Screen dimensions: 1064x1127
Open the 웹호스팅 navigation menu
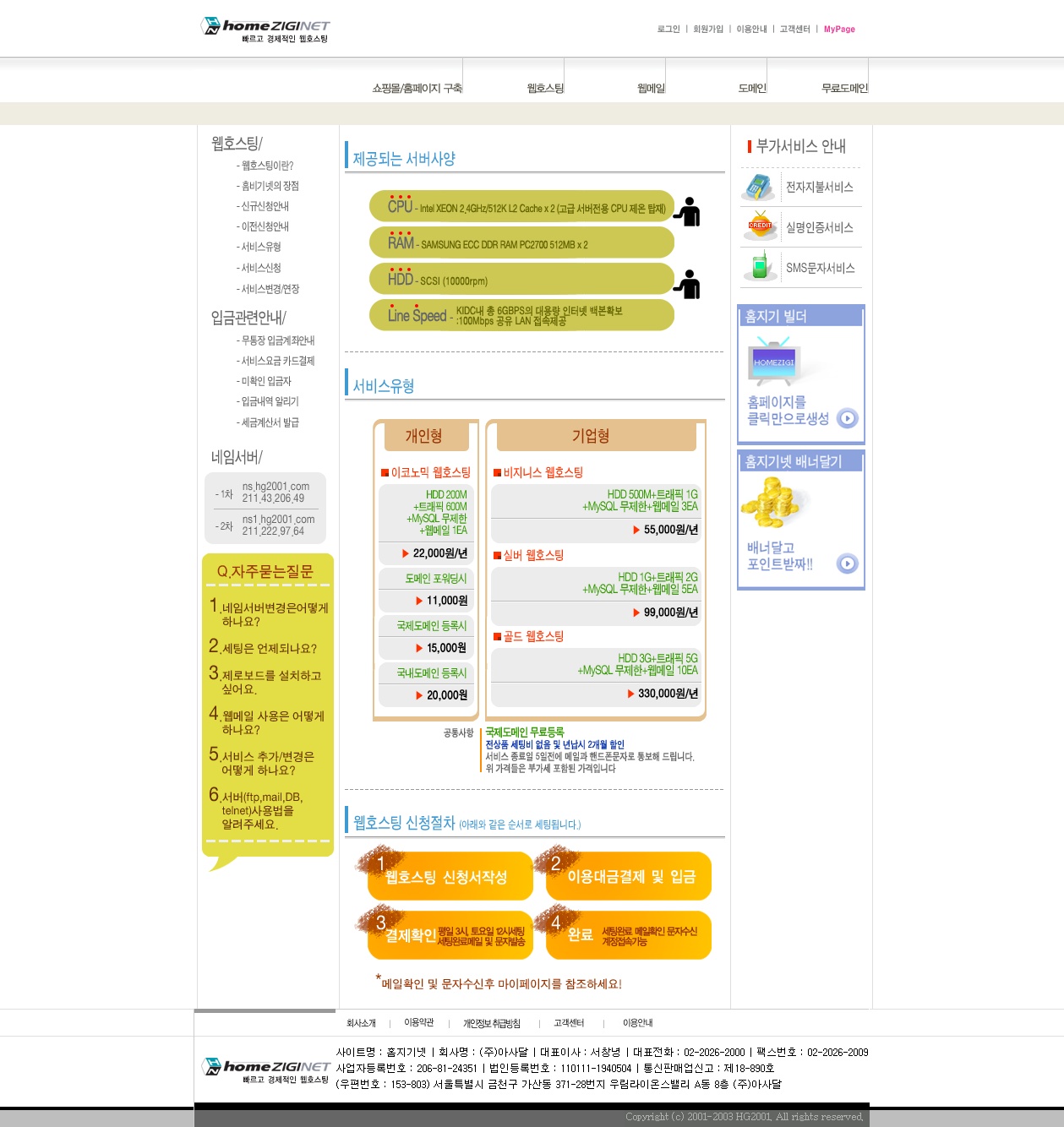click(x=545, y=88)
